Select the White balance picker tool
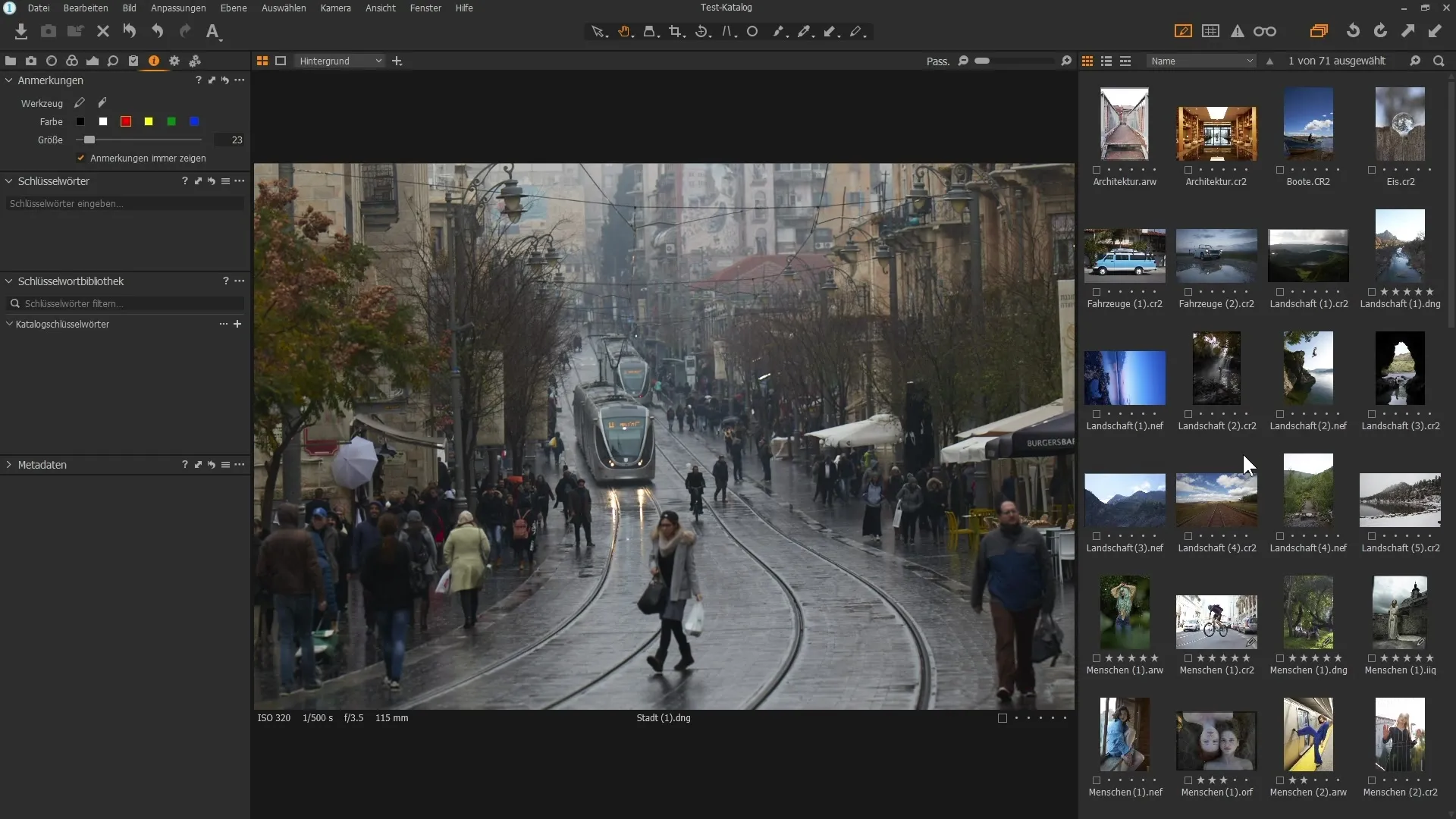1456x819 pixels. click(805, 32)
